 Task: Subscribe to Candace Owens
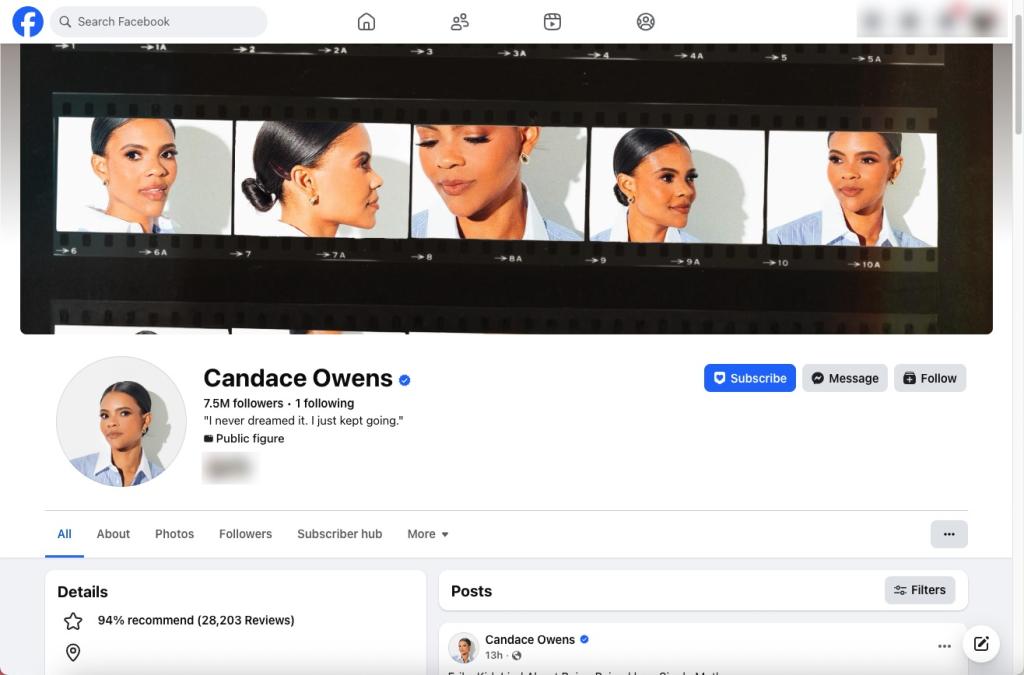coord(749,378)
